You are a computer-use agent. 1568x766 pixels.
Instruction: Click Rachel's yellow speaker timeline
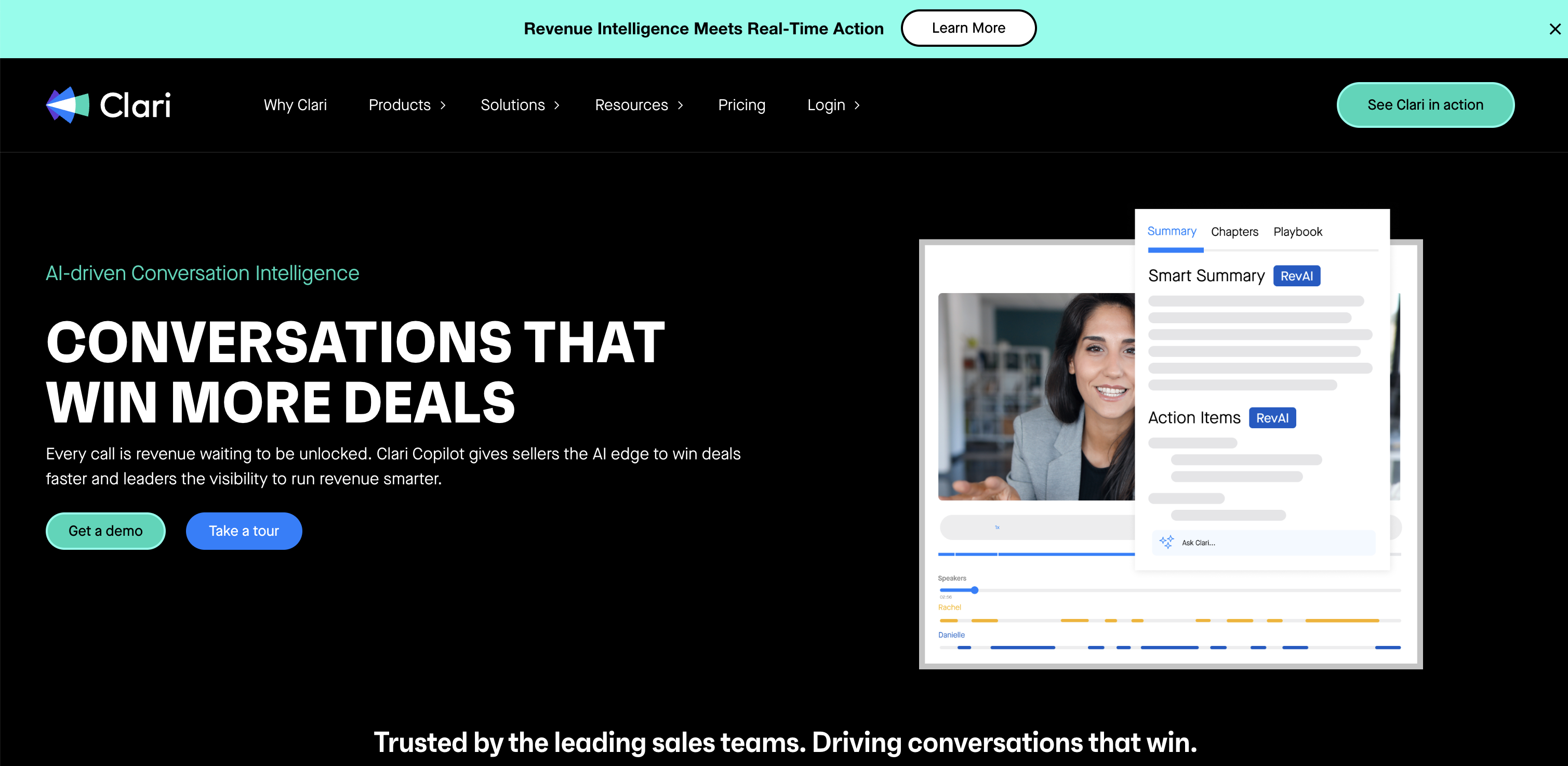click(x=1170, y=620)
